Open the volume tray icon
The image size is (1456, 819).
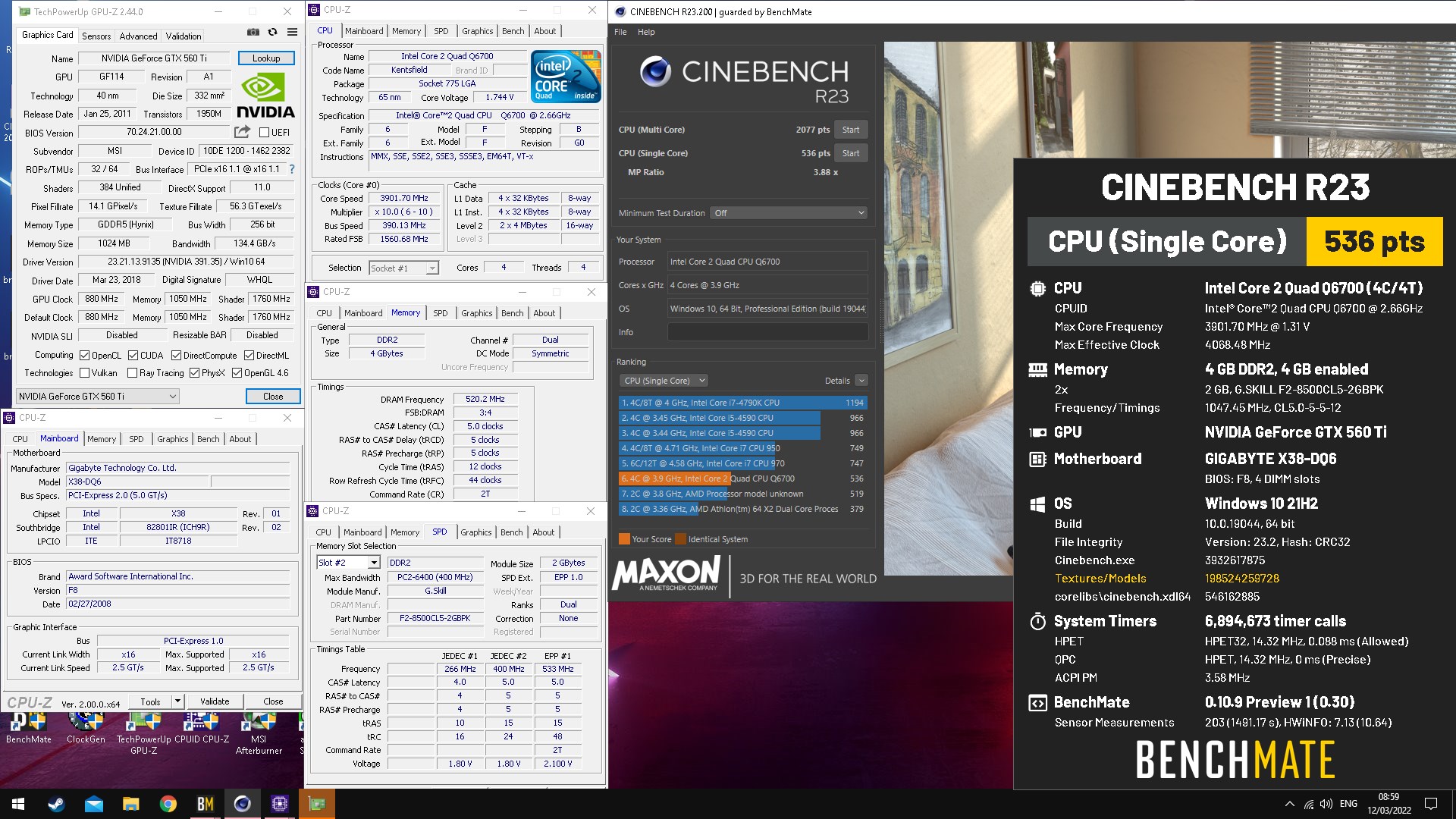[x=1326, y=804]
